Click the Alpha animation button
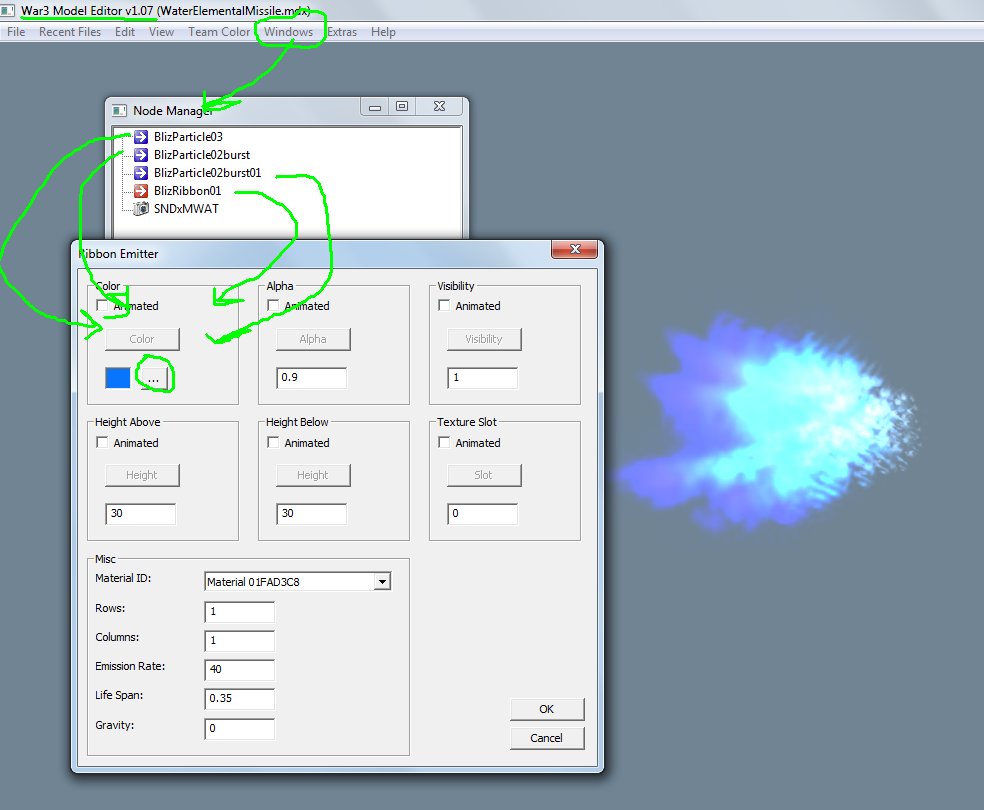The width and height of the screenshot is (984, 810). point(313,339)
